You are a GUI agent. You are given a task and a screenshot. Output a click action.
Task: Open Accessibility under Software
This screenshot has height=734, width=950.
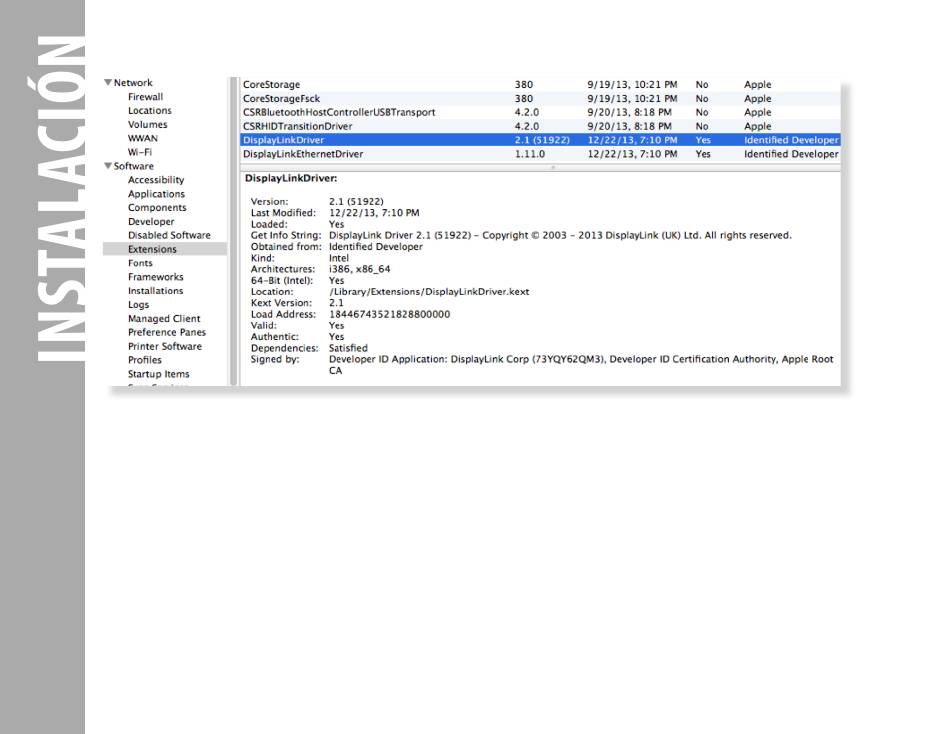(156, 180)
